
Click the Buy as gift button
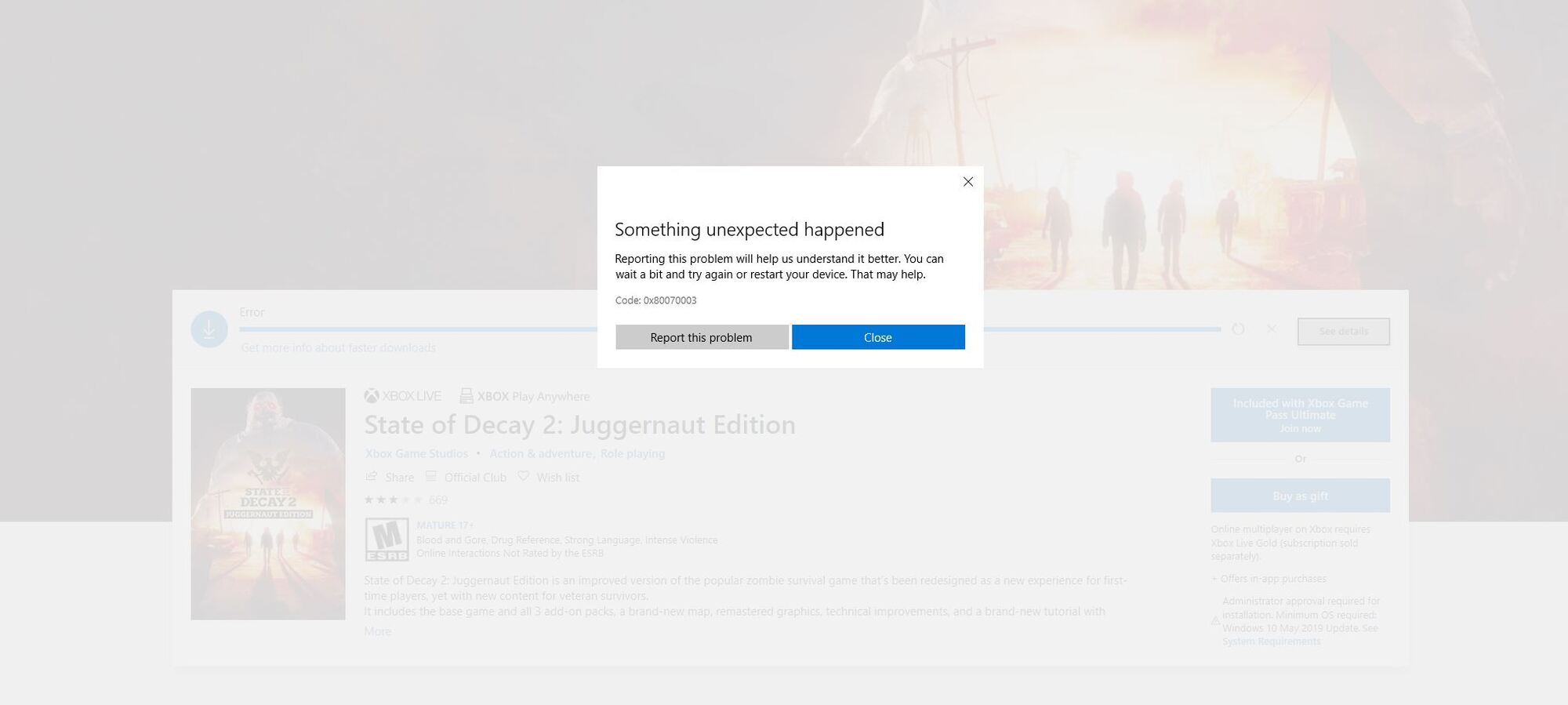(x=1300, y=496)
